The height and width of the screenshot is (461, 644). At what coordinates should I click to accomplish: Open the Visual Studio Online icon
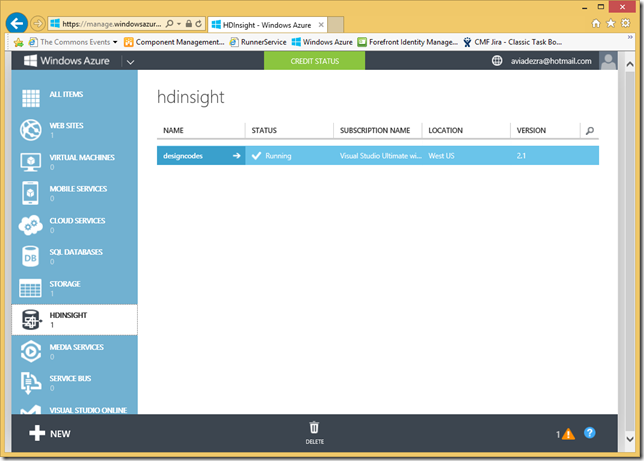coord(31,410)
